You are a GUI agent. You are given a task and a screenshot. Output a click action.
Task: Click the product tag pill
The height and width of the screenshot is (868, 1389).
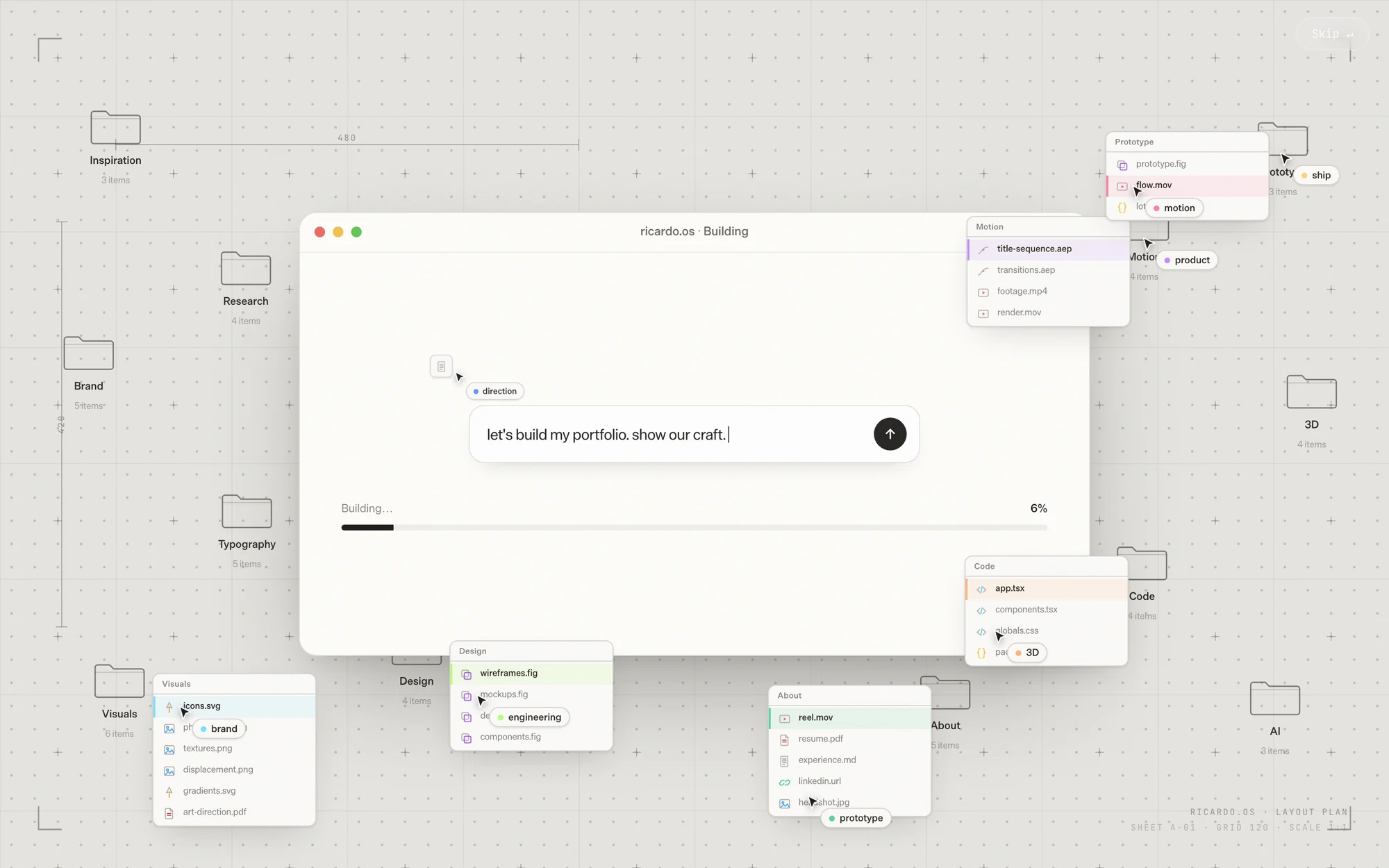pyautogui.click(x=1187, y=260)
